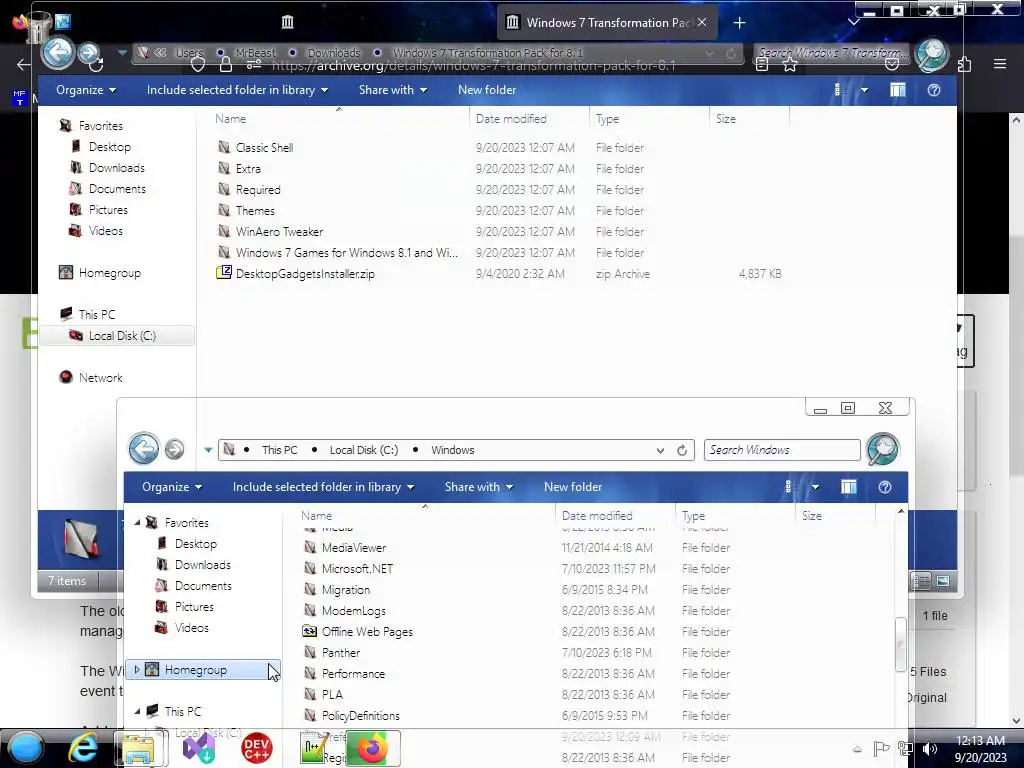Open recent locations arrow in the front Windows window

pyautogui.click(x=208, y=449)
